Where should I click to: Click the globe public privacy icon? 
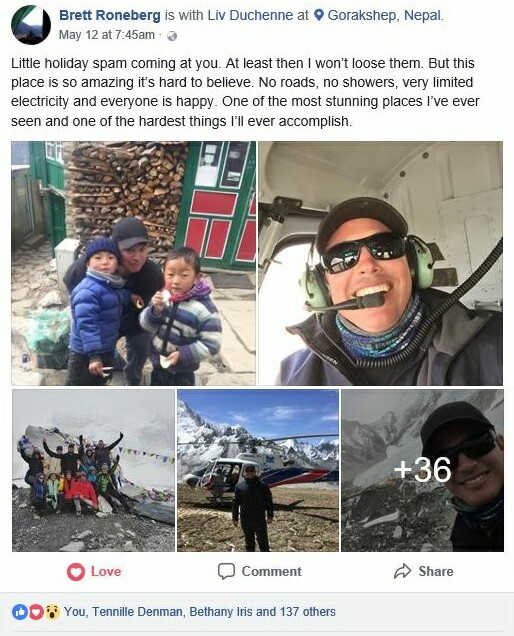point(172,36)
